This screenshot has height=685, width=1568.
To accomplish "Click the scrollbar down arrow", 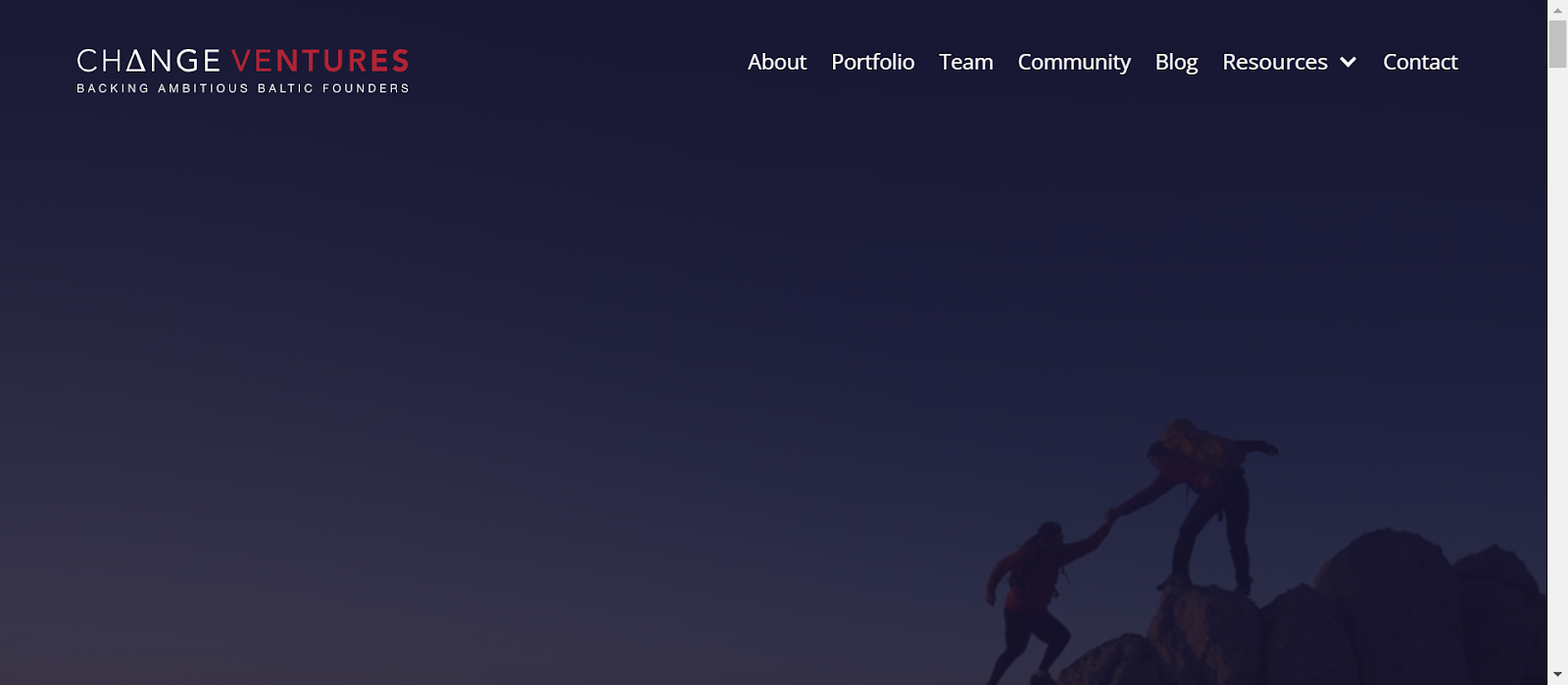I will coord(1557,675).
